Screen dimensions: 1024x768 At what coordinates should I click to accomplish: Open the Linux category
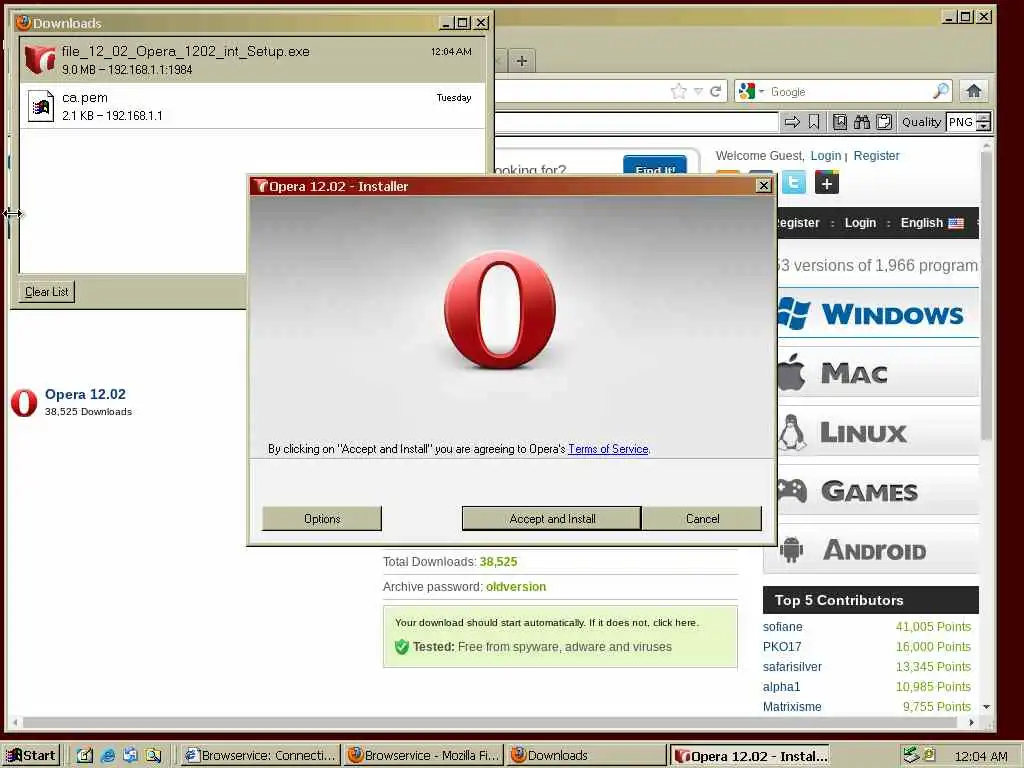[878, 432]
